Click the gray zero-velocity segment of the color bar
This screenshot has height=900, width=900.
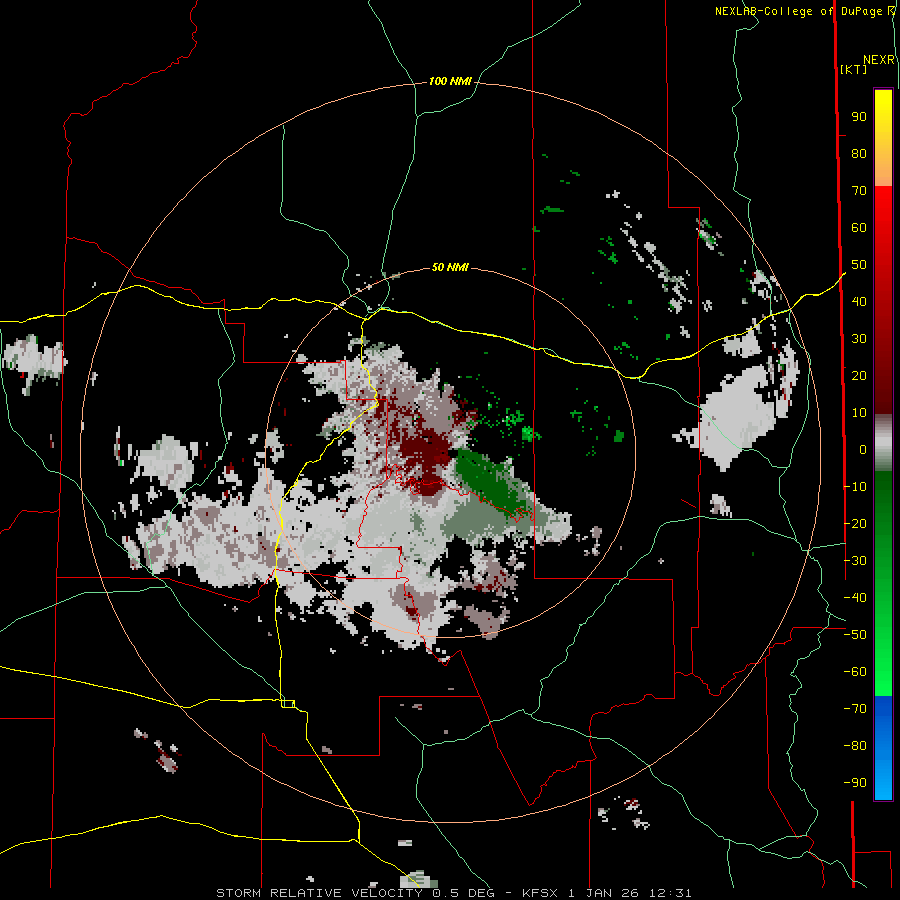point(883,443)
